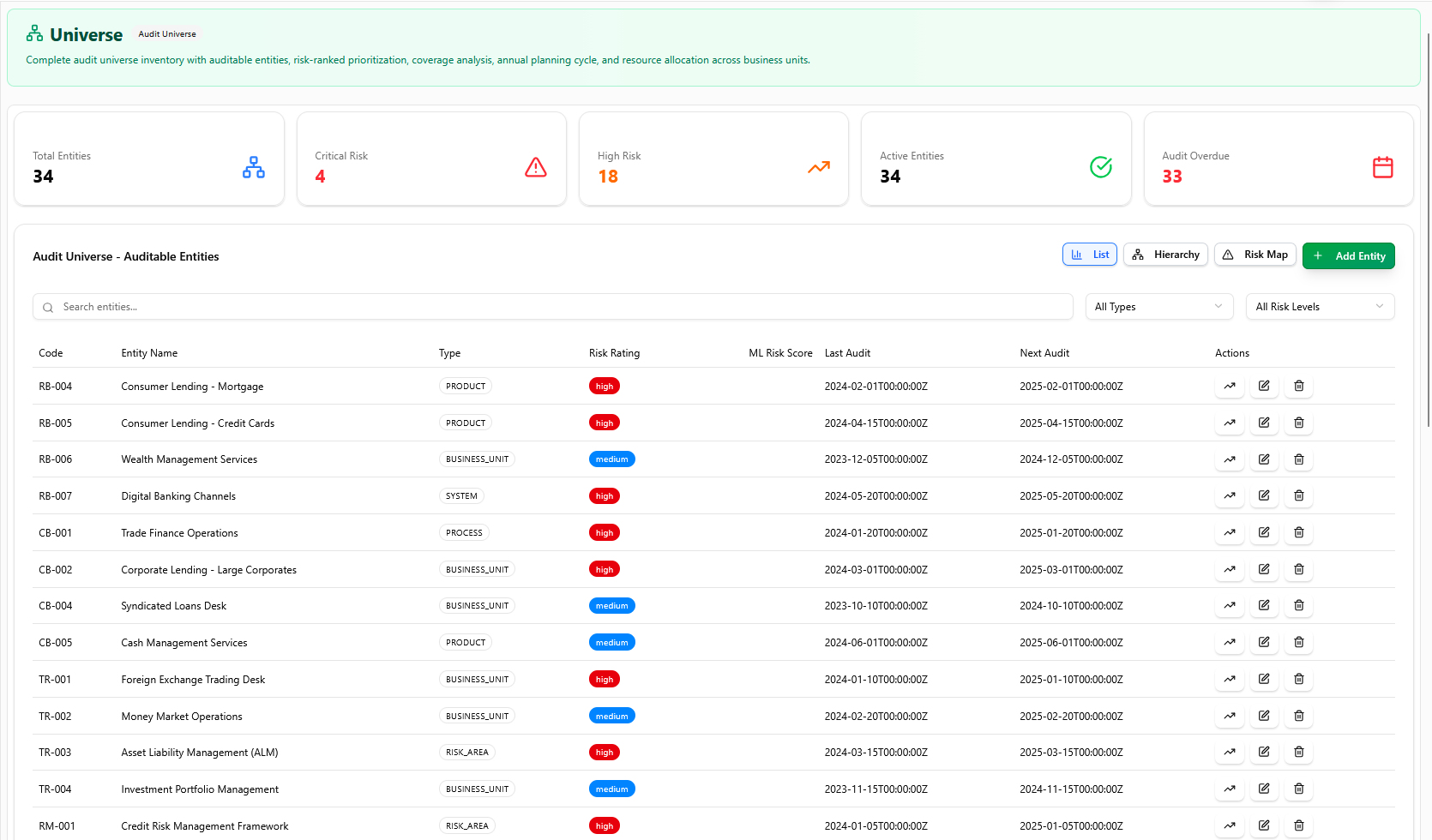Switch to List view
This screenshot has height=840, width=1432.
(1089, 255)
